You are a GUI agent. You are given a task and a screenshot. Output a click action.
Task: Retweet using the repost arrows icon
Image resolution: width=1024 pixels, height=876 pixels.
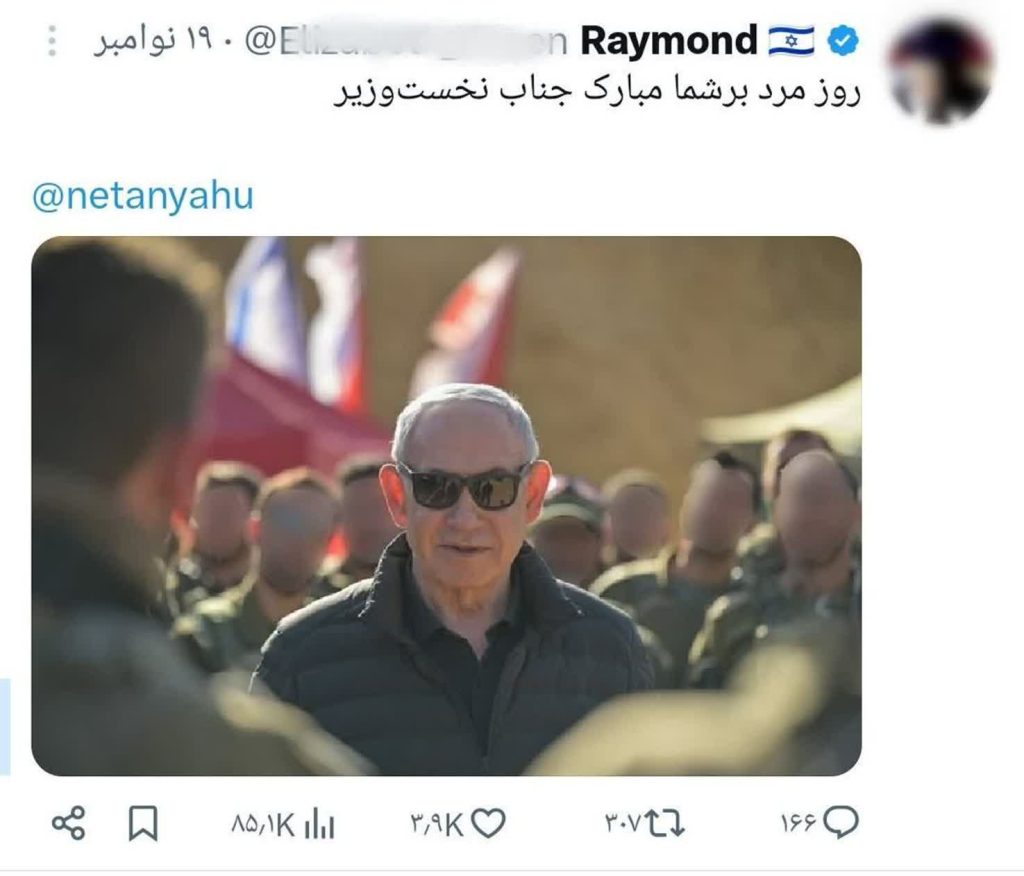[x=666, y=823]
